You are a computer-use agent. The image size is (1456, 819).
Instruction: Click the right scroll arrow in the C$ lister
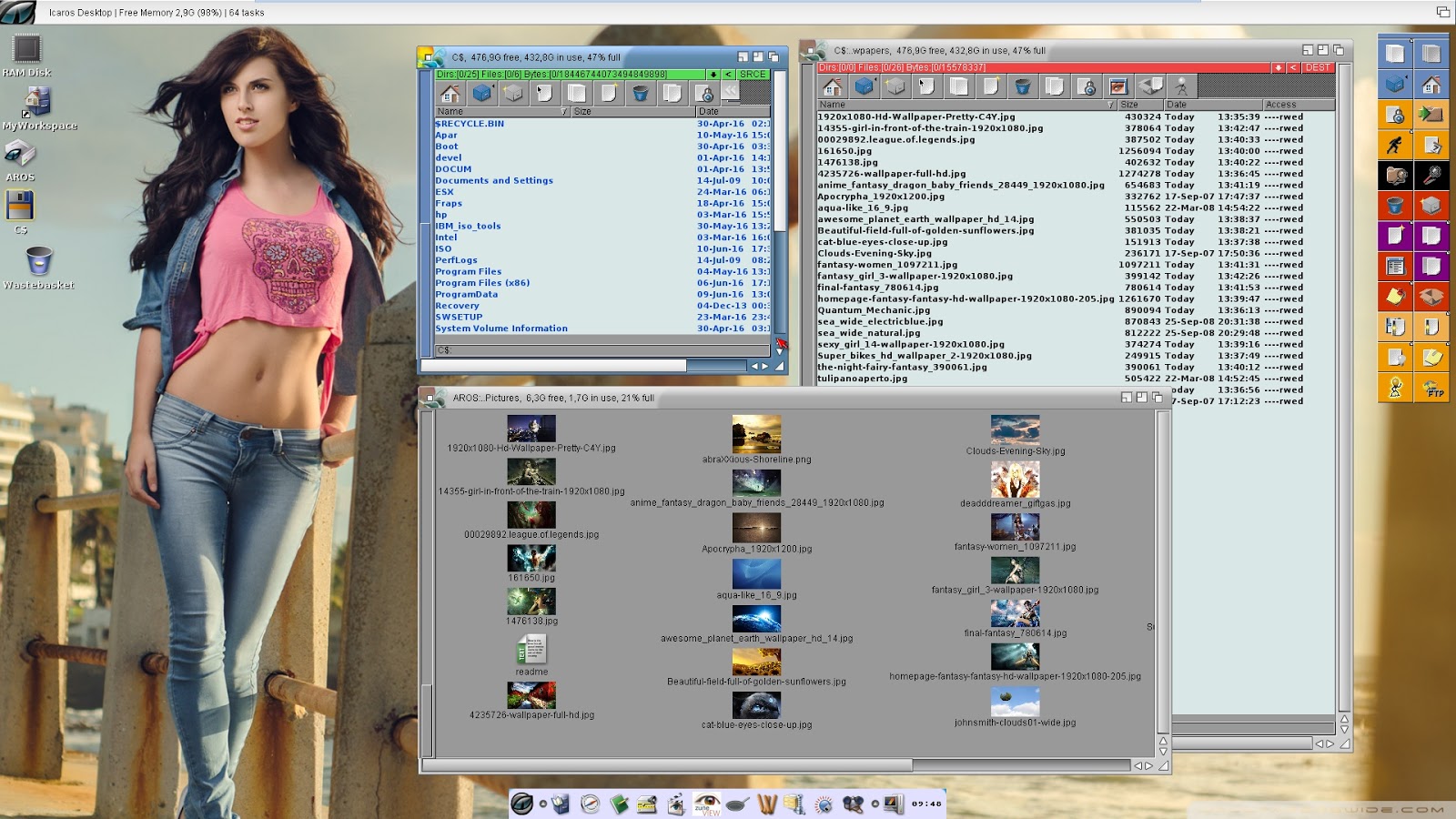pos(765,366)
